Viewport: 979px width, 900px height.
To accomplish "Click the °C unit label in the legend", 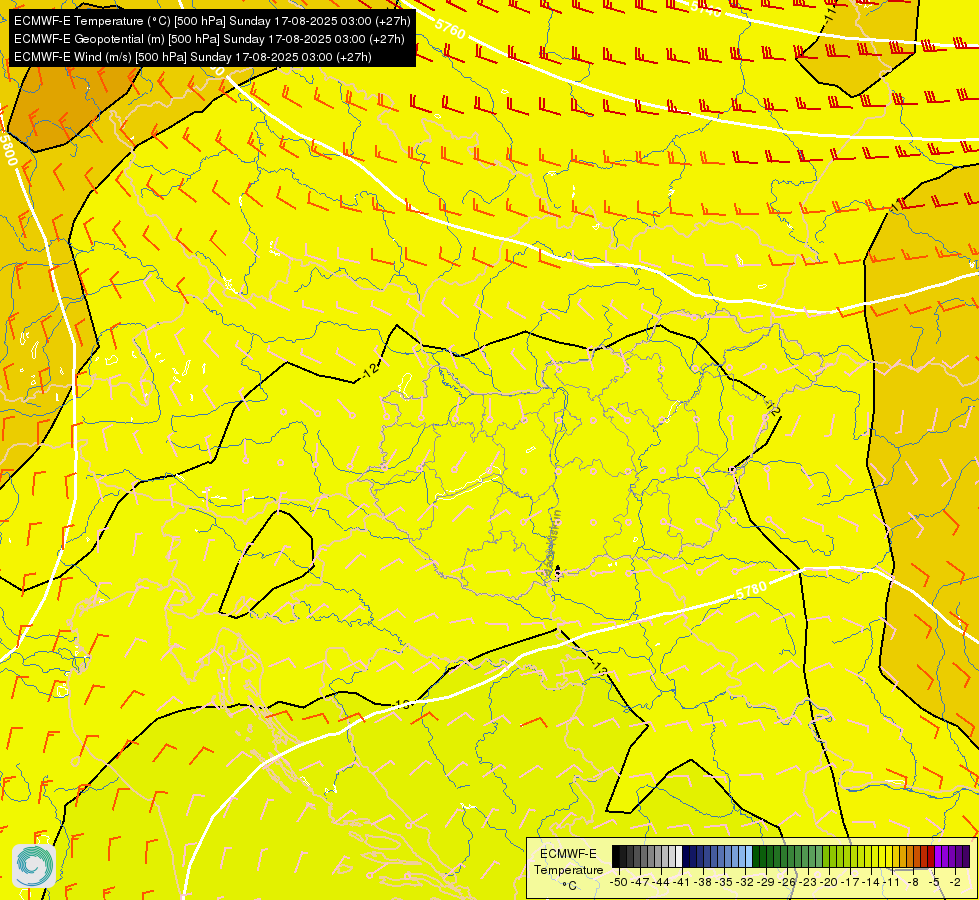I will coord(569,886).
